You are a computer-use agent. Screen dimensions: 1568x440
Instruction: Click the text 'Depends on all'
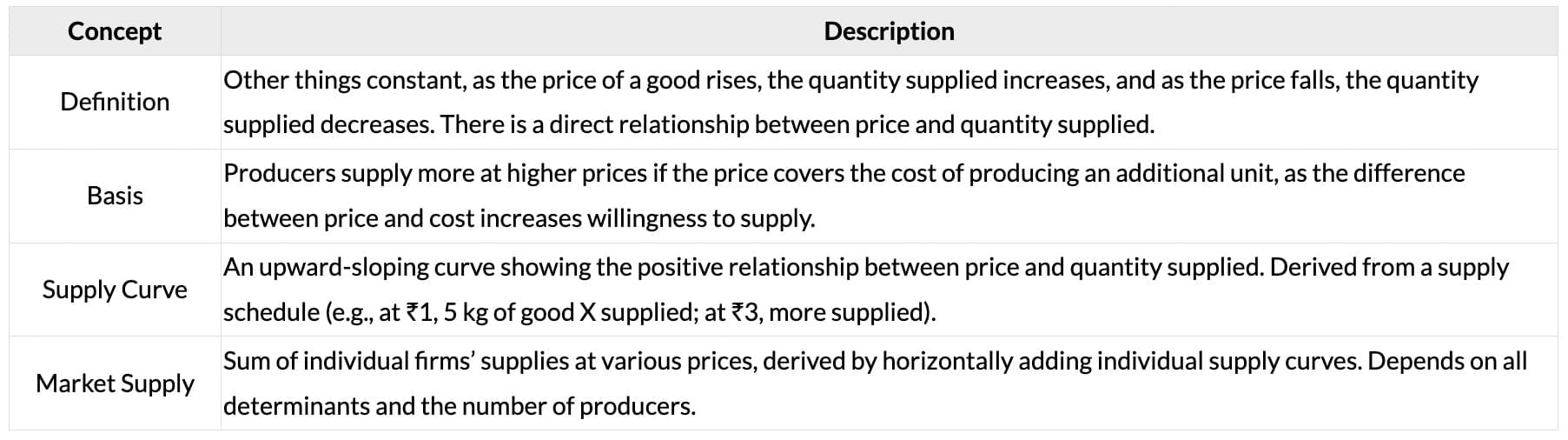click(1446, 361)
